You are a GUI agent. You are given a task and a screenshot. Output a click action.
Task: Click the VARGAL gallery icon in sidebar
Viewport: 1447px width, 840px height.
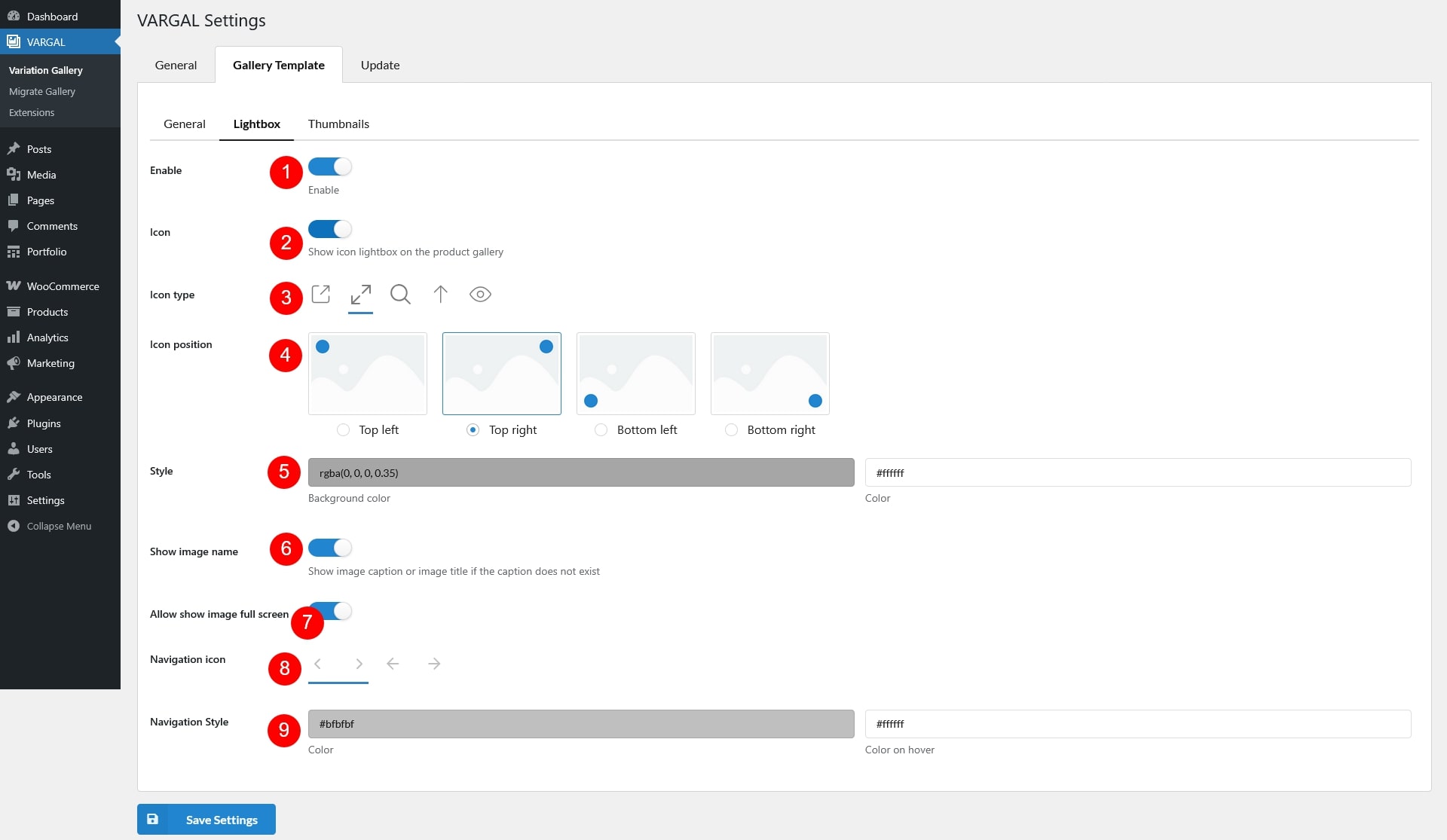tap(14, 41)
